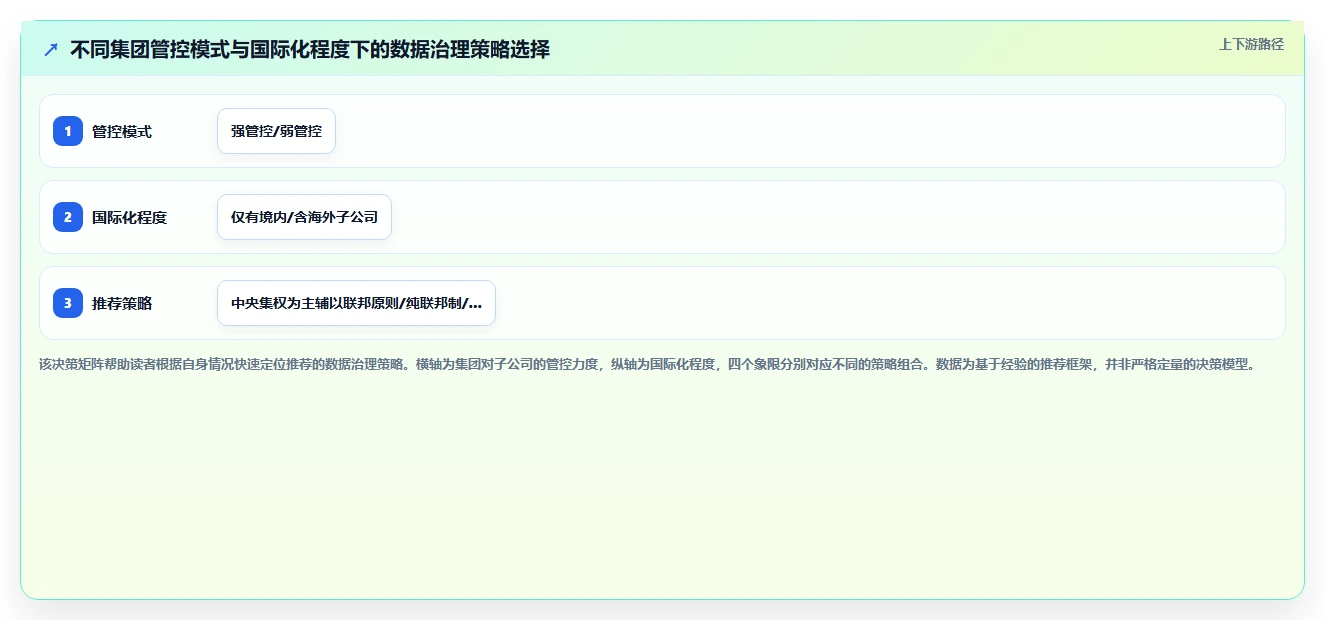Viewport: 1325px width, 620px height.
Task: Select the 强管控/弱管控 chip
Action: click(276, 131)
